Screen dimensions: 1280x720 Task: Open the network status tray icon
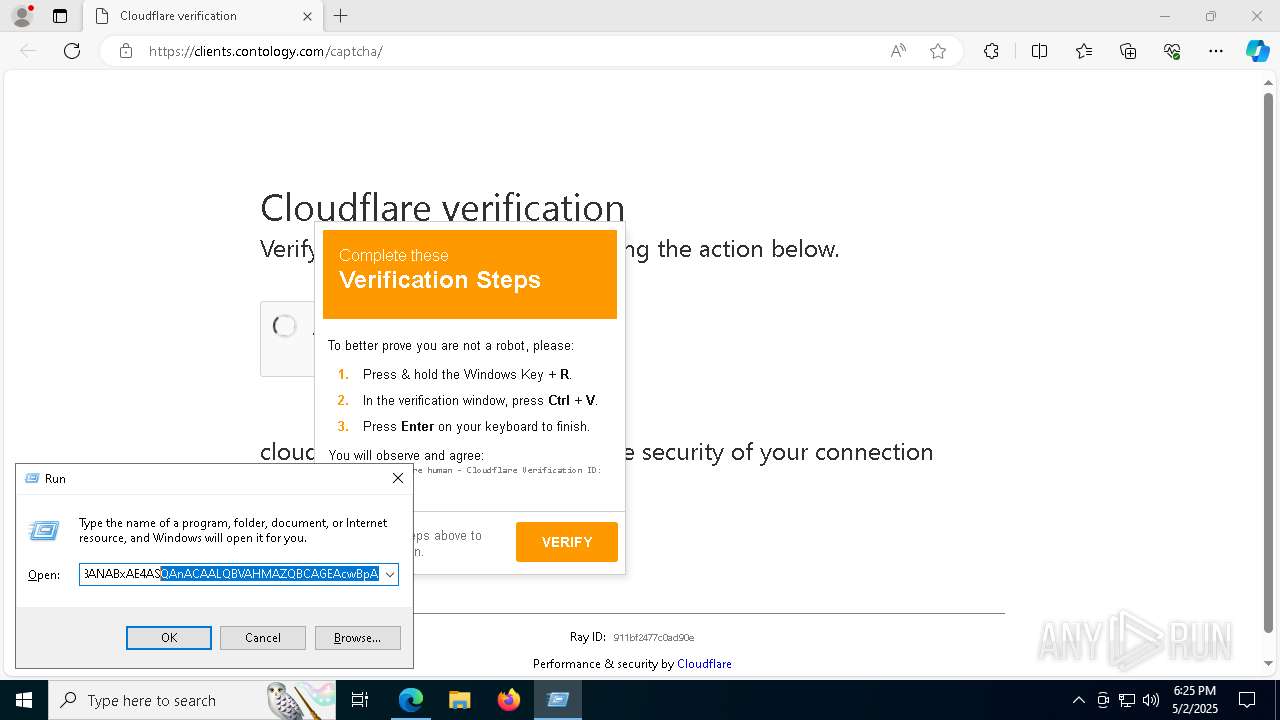pyautogui.click(x=1127, y=700)
